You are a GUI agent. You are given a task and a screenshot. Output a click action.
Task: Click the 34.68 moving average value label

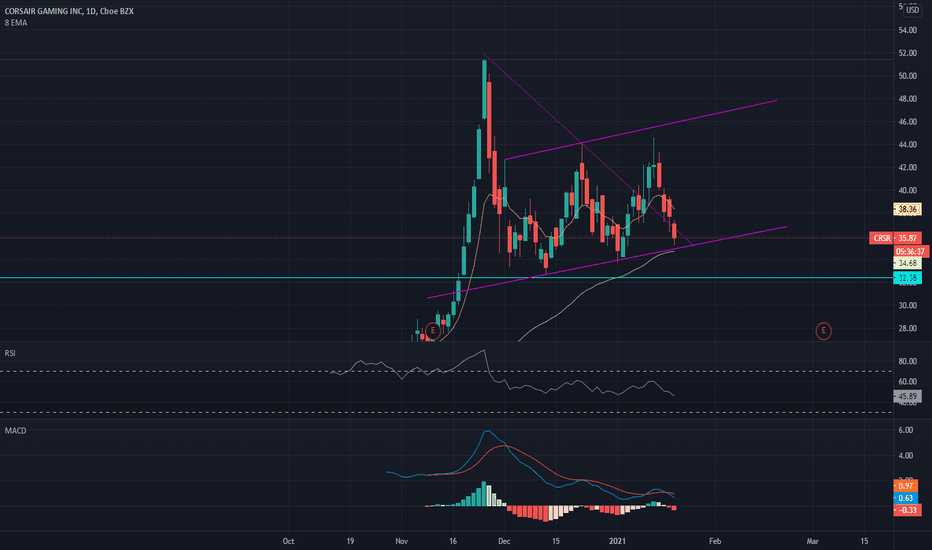click(x=907, y=263)
